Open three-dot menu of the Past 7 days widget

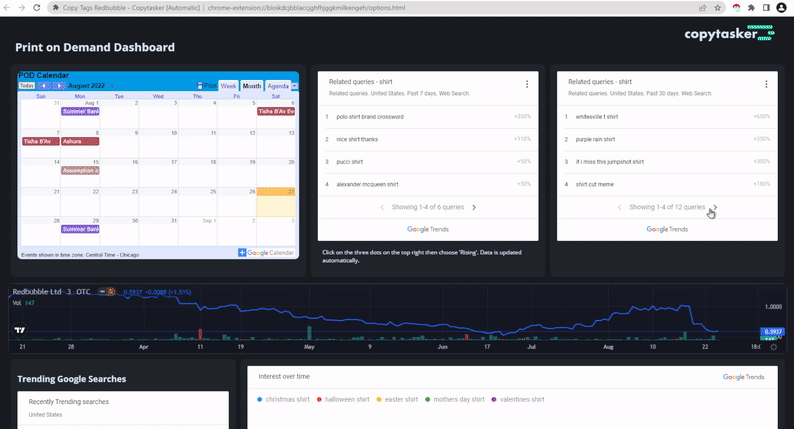pos(527,84)
